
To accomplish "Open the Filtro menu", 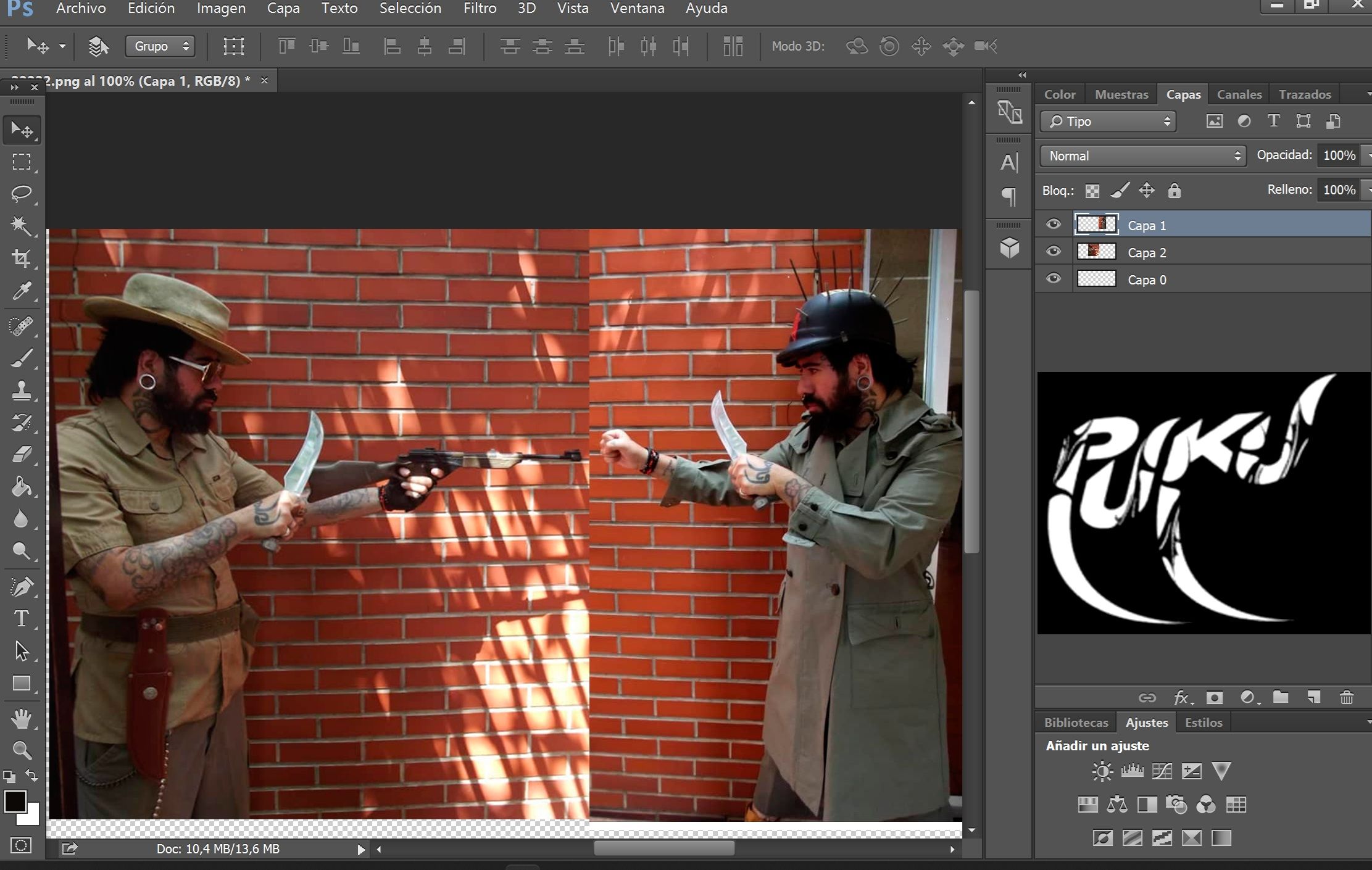I will 480,9.
